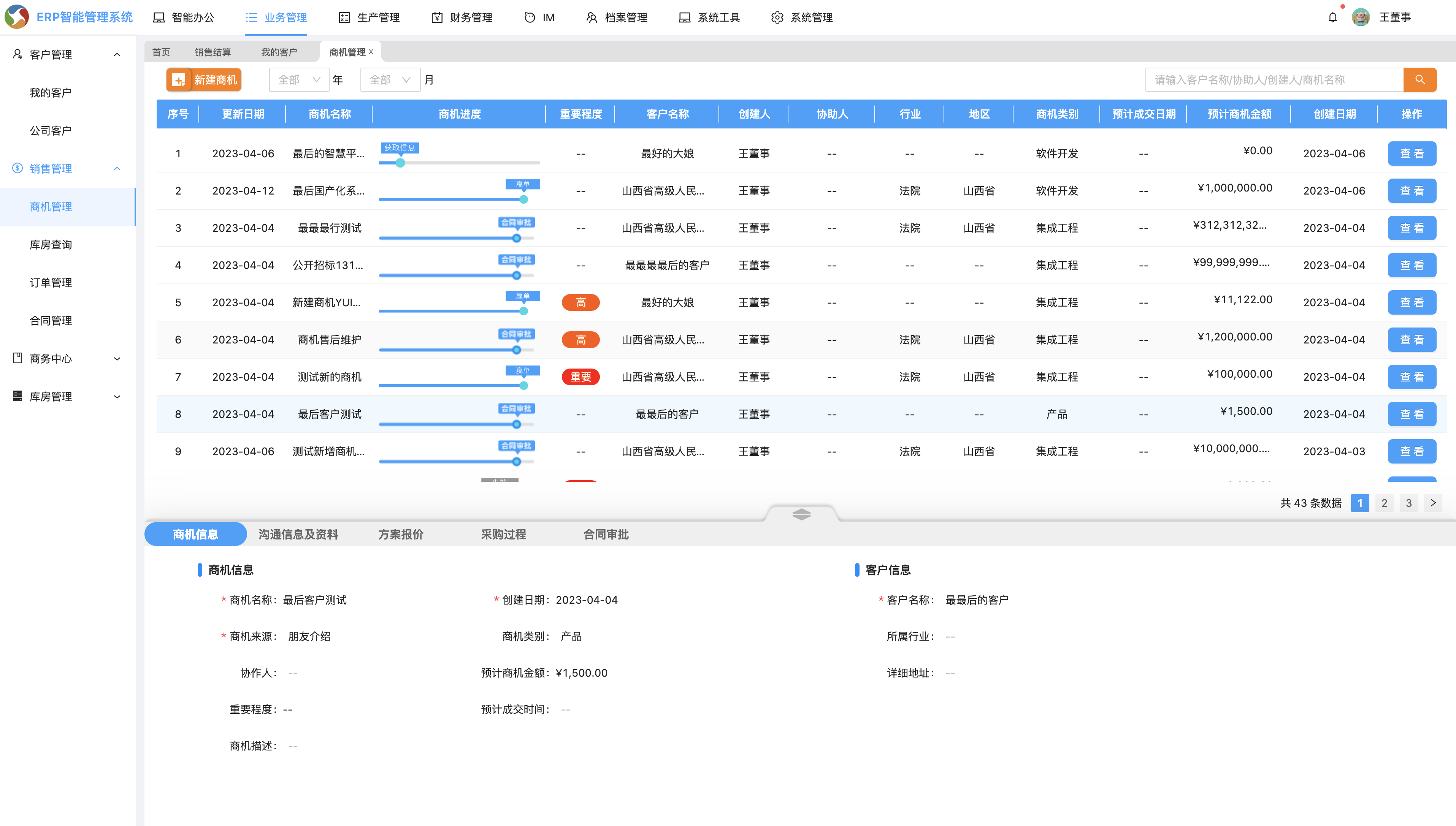Open the 合同审批 tab
Image resolution: width=1456 pixels, height=826 pixels.
click(606, 535)
